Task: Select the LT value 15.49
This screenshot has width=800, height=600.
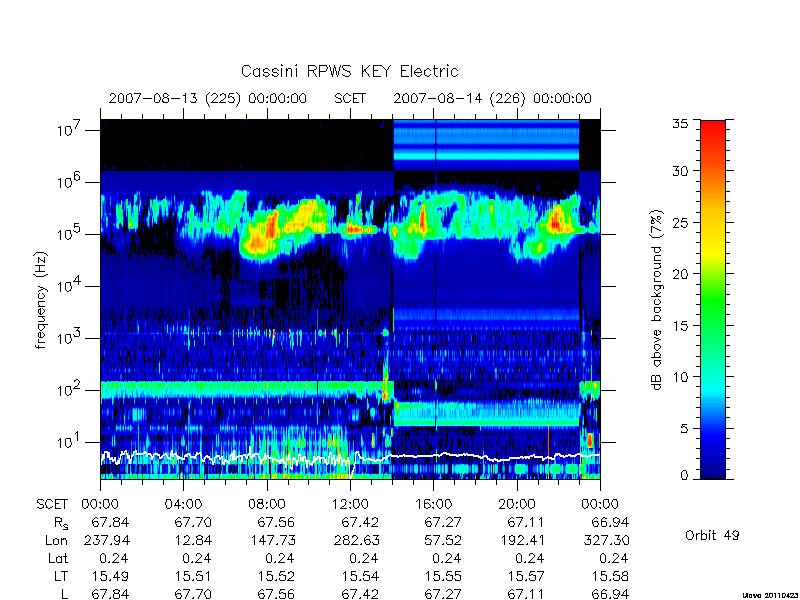Action: [x=110, y=576]
